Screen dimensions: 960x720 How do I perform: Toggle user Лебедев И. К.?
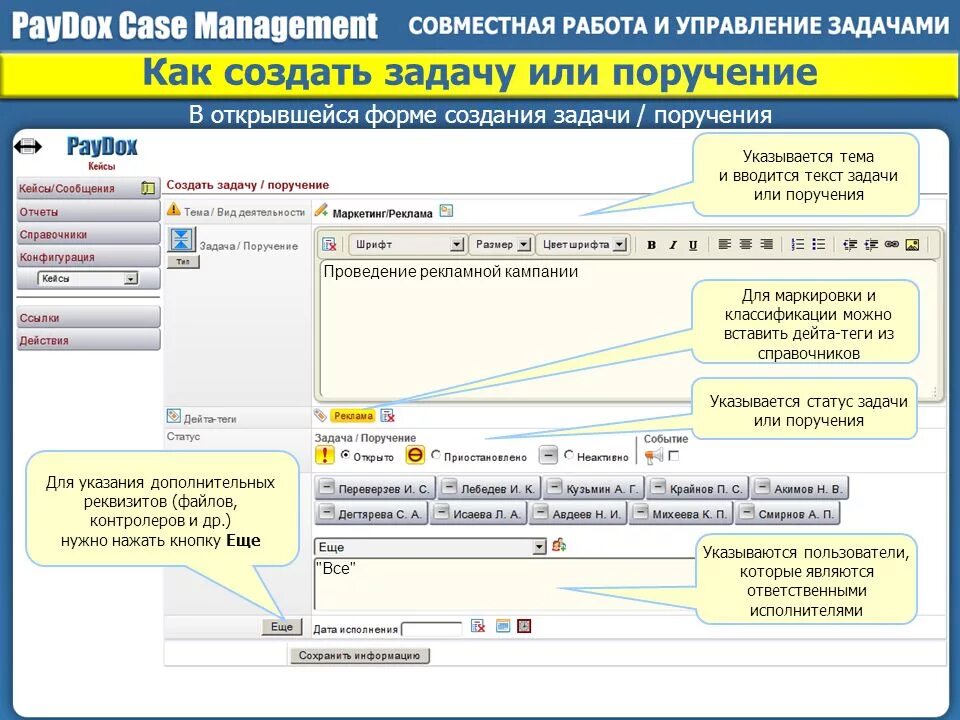point(490,489)
